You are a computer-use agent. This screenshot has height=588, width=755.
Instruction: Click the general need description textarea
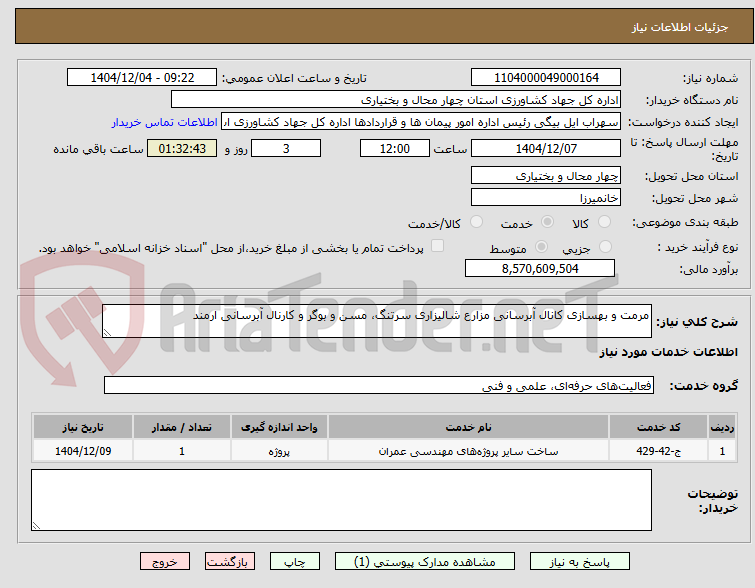[377, 321]
